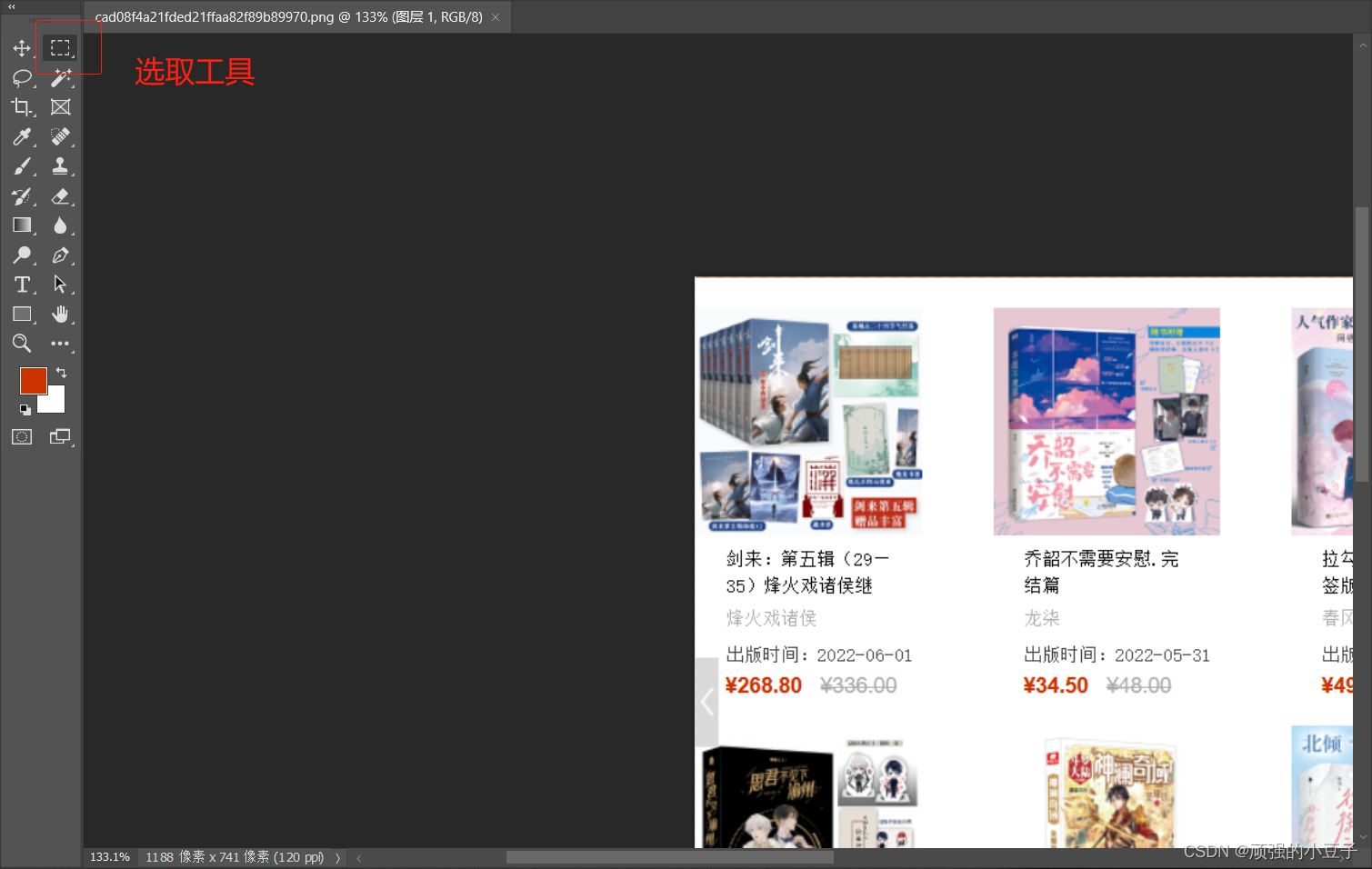
Task: Swap foreground and background colors
Action: pos(61,373)
